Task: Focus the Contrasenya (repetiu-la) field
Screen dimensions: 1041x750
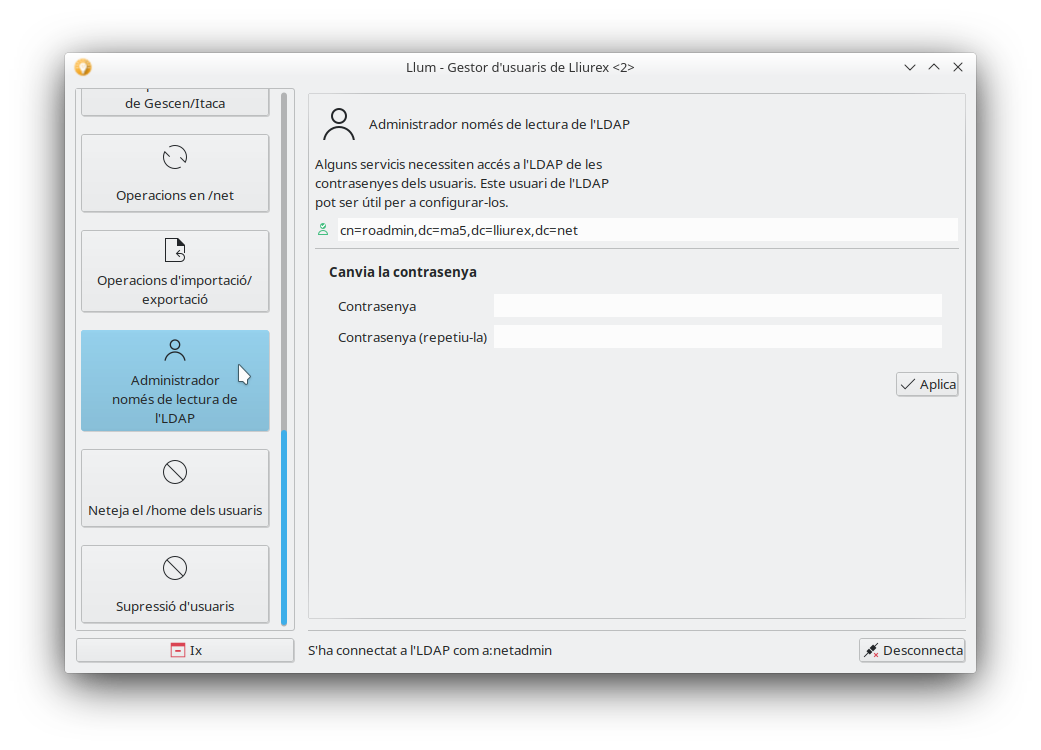Action: pyautogui.click(x=717, y=337)
